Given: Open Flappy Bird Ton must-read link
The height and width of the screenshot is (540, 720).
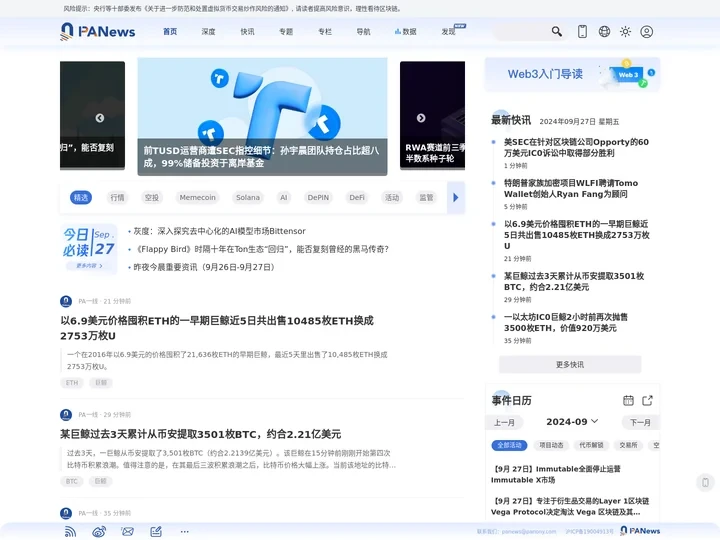Looking at the screenshot, I should tap(263, 249).
